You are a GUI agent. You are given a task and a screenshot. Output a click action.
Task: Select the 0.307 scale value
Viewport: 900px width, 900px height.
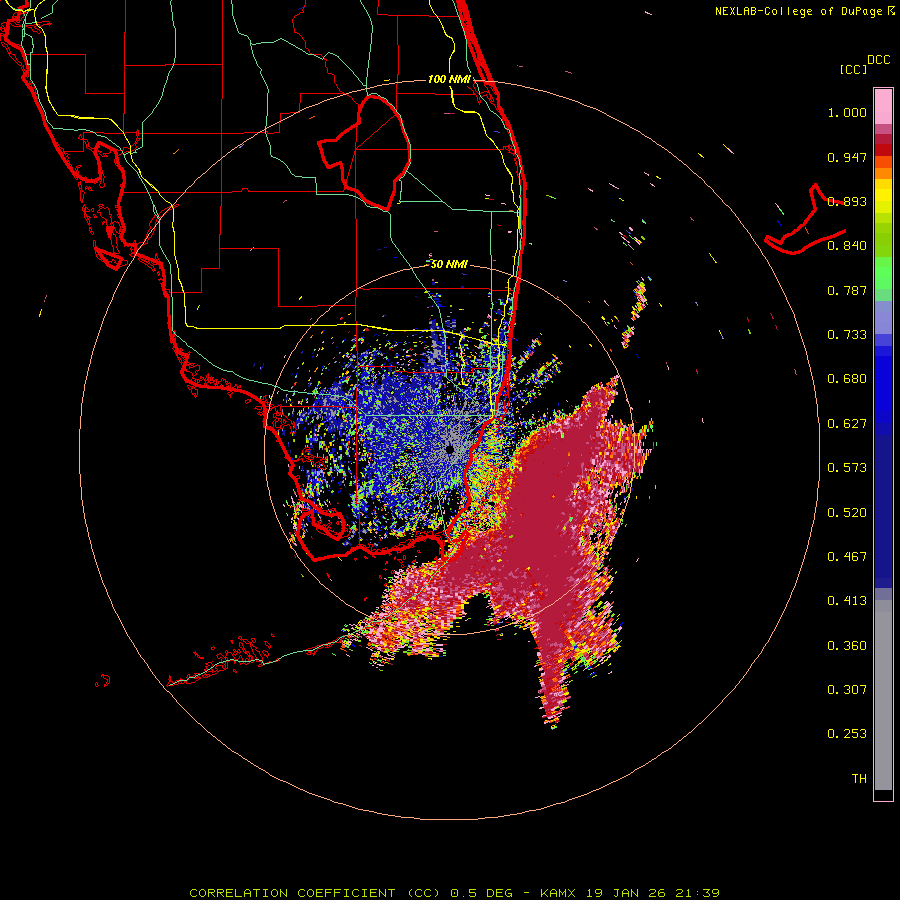click(847, 690)
